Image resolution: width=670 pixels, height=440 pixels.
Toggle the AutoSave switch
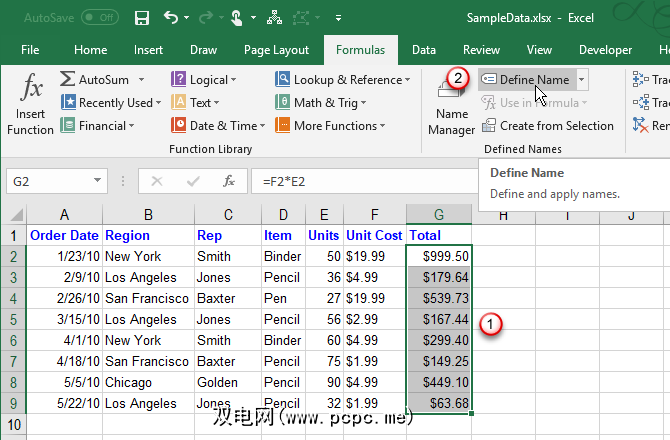tap(99, 17)
